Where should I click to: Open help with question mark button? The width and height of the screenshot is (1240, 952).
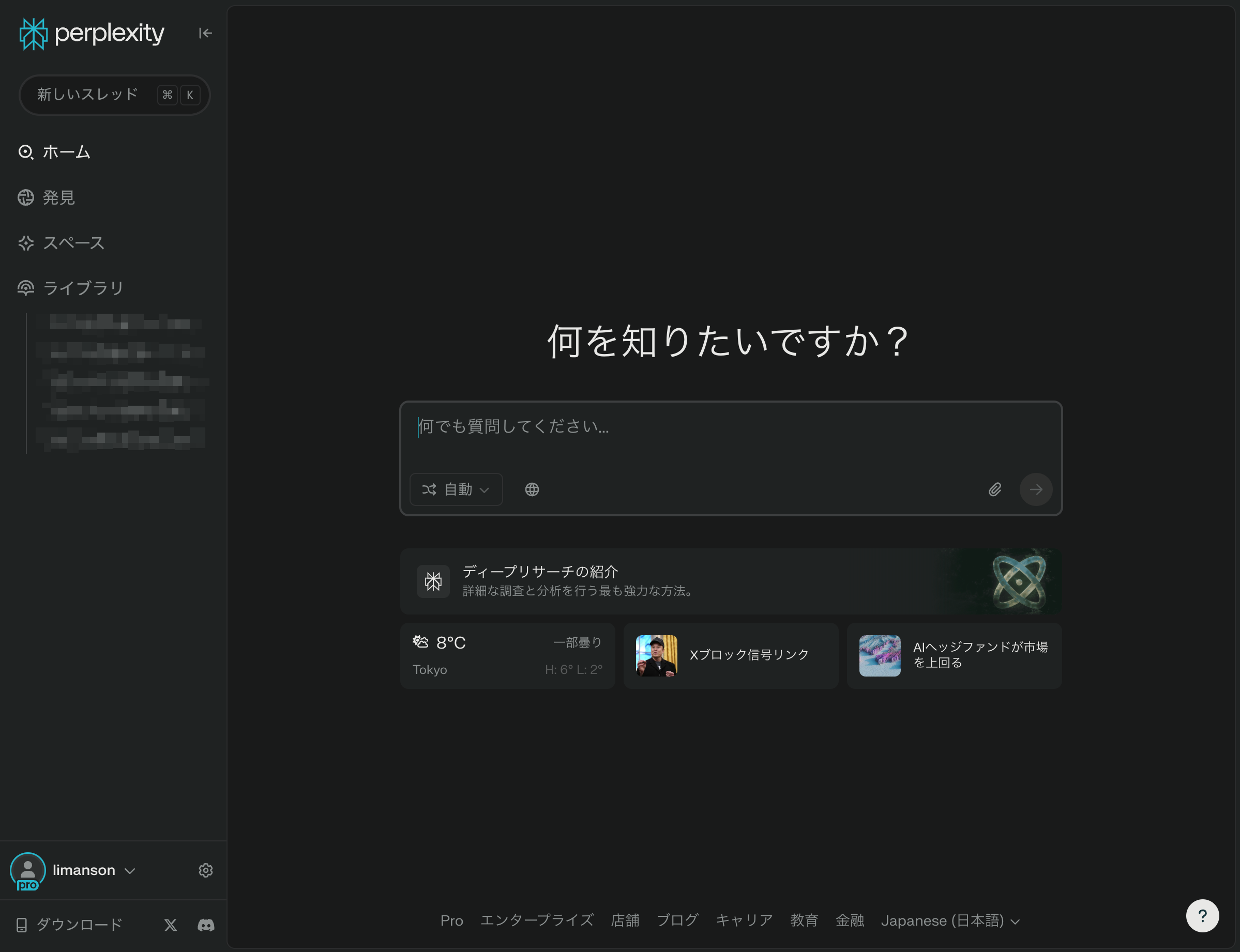1203,916
